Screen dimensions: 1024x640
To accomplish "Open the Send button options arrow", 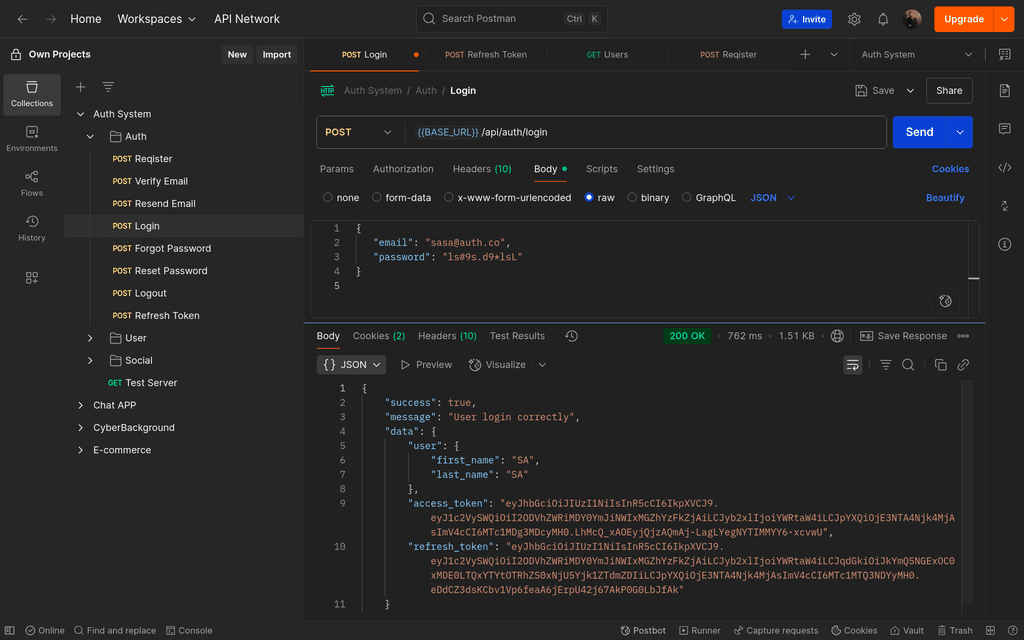I will click(960, 132).
